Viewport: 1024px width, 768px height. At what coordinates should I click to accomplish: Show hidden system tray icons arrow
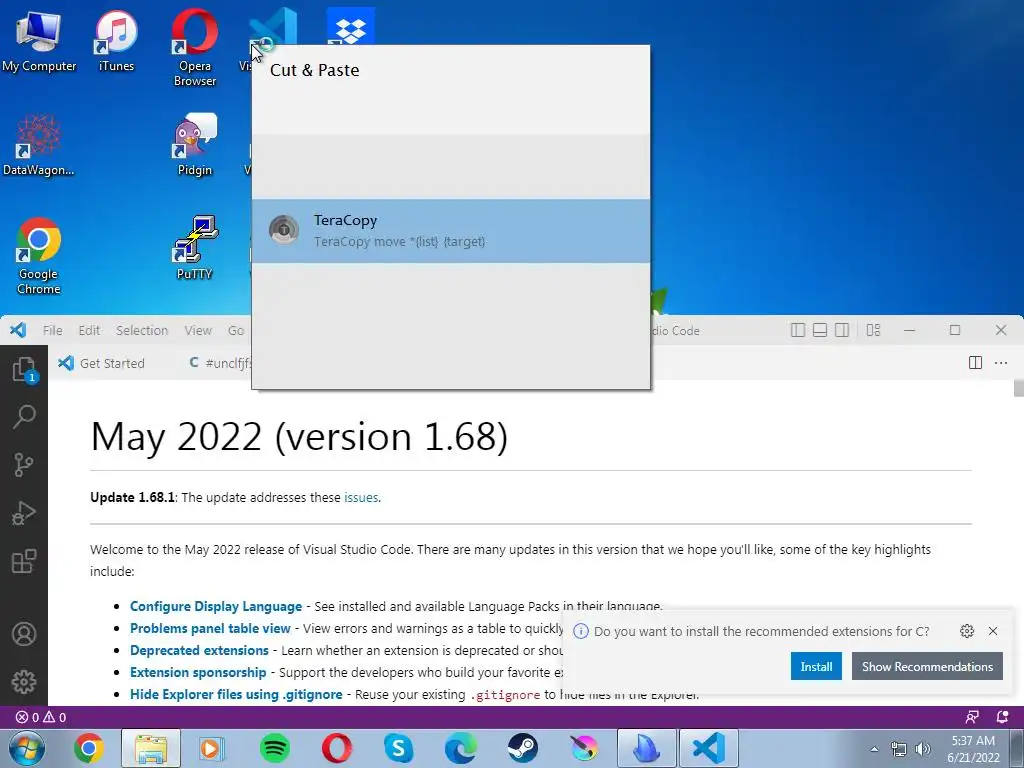coord(874,749)
